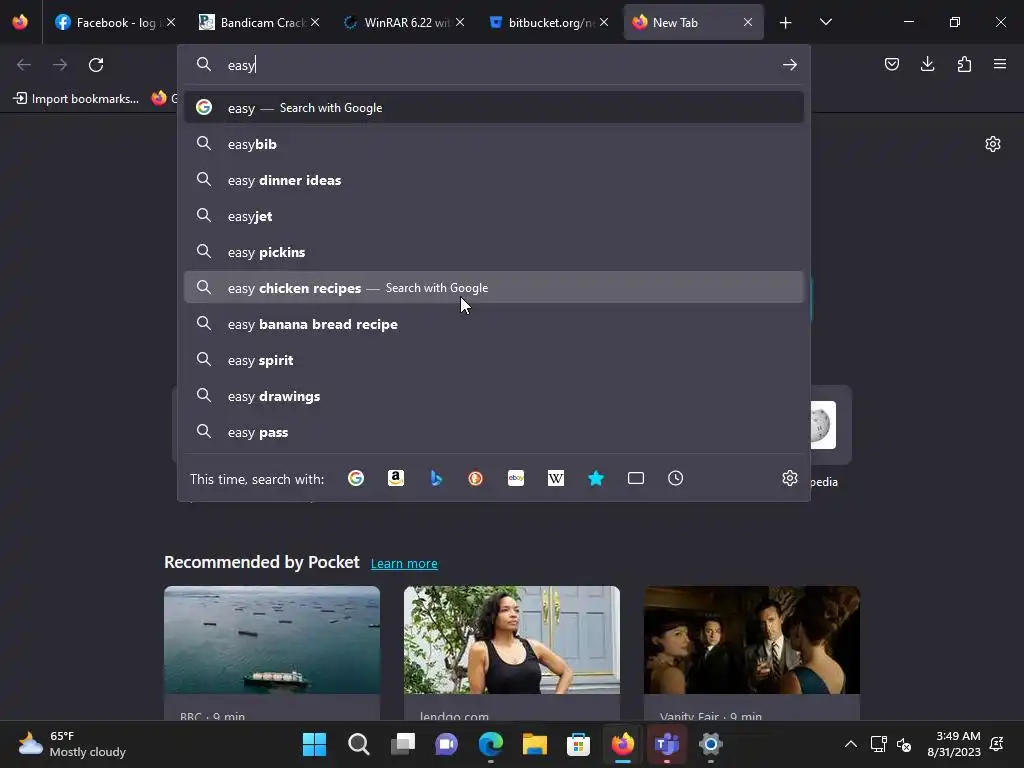Open the clock showing 3:49 AM
The image size is (1024, 768).
[x=954, y=744]
